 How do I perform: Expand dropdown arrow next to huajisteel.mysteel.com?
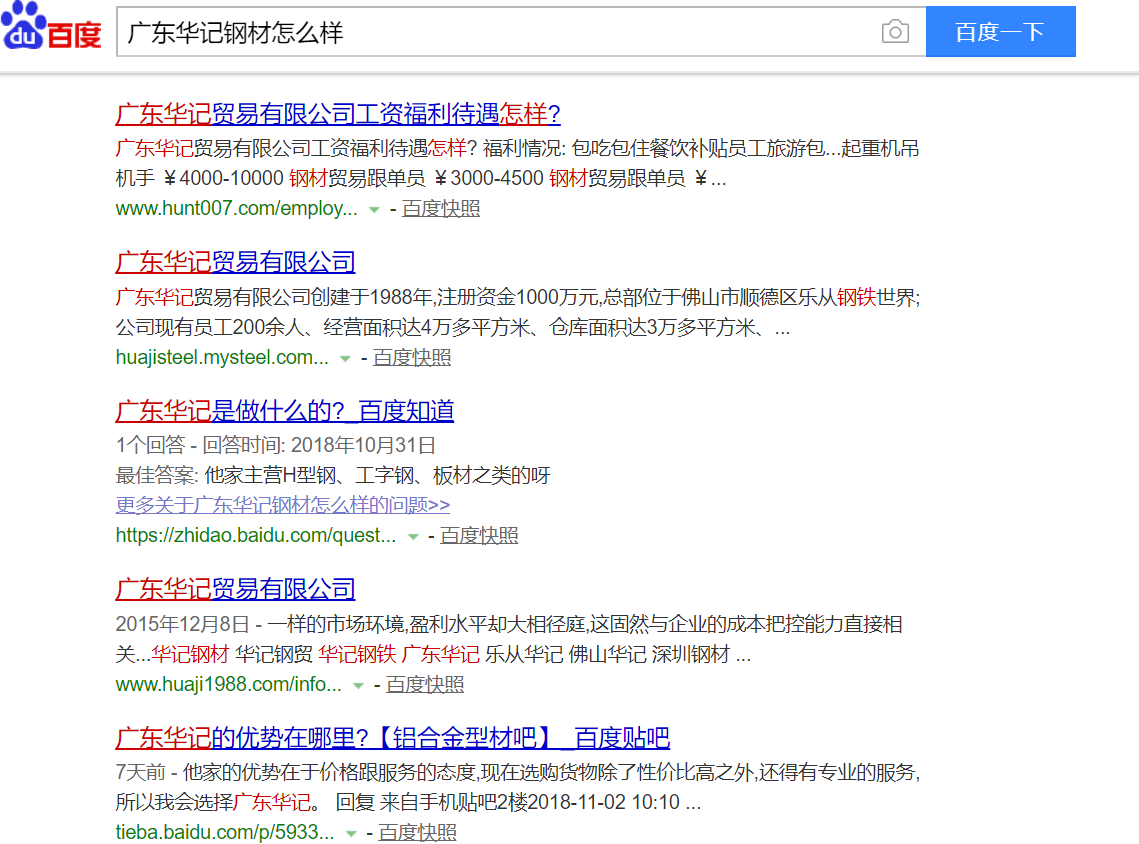(346, 359)
